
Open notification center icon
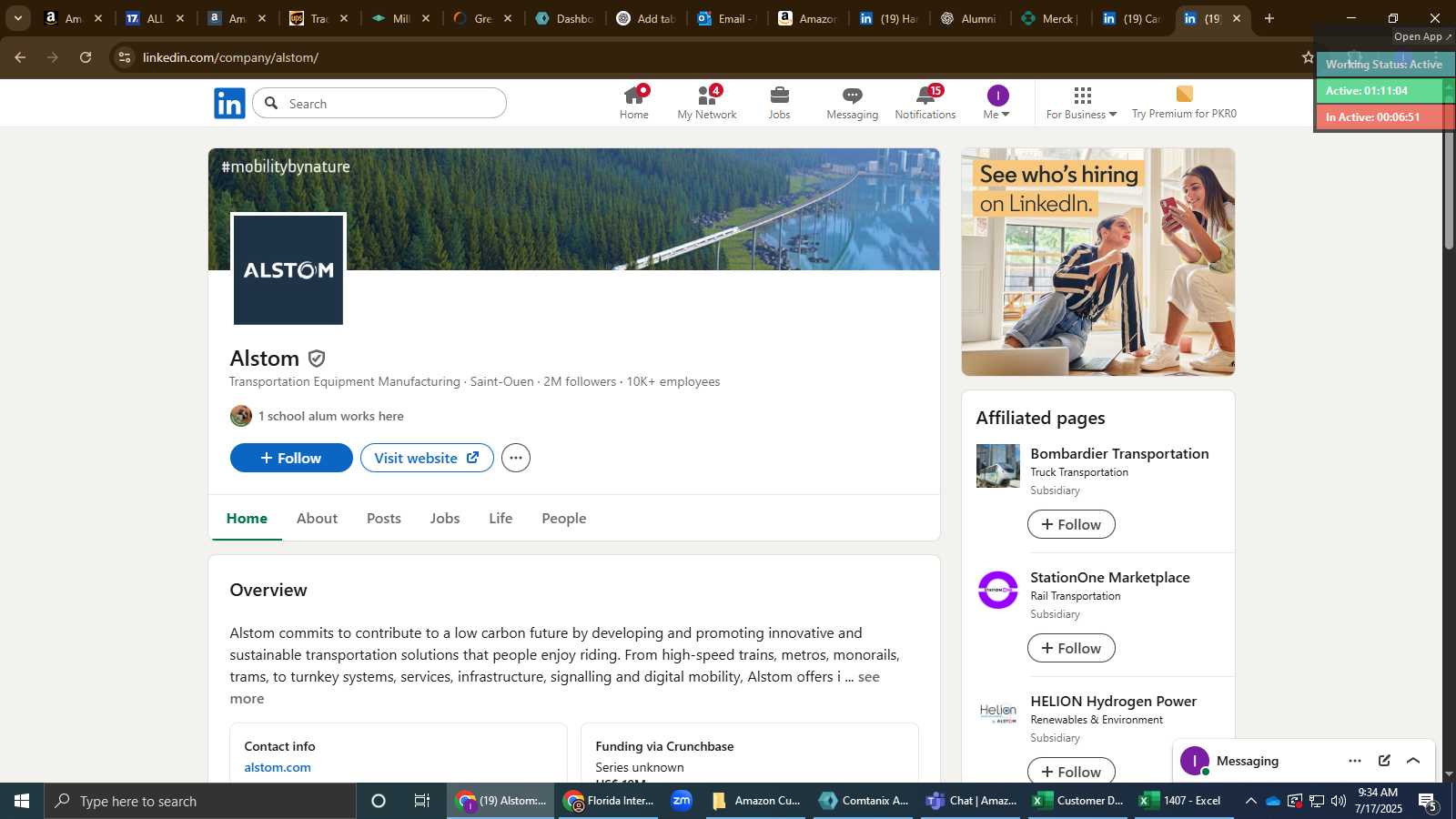point(1429,801)
